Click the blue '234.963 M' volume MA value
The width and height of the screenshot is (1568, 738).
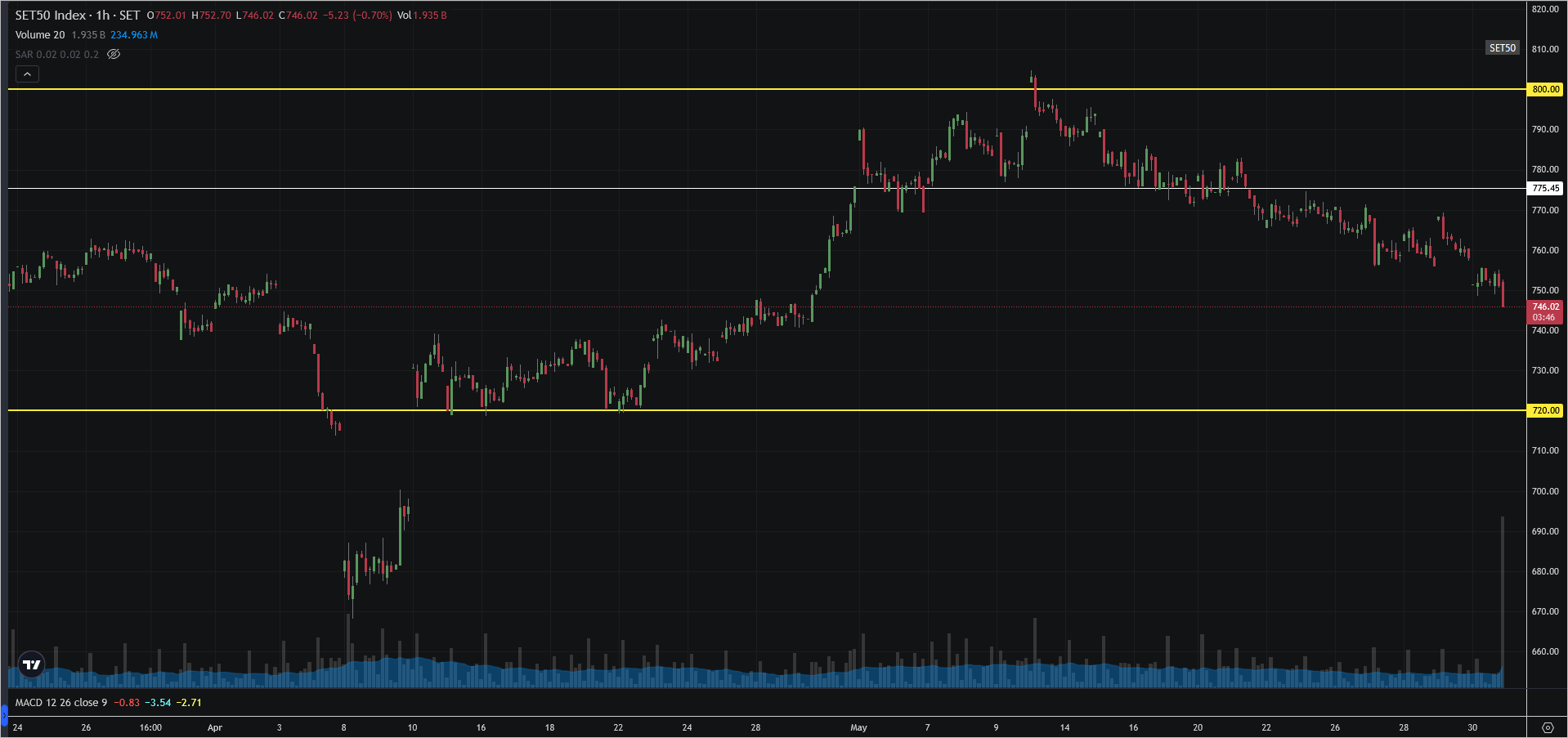coord(134,34)
